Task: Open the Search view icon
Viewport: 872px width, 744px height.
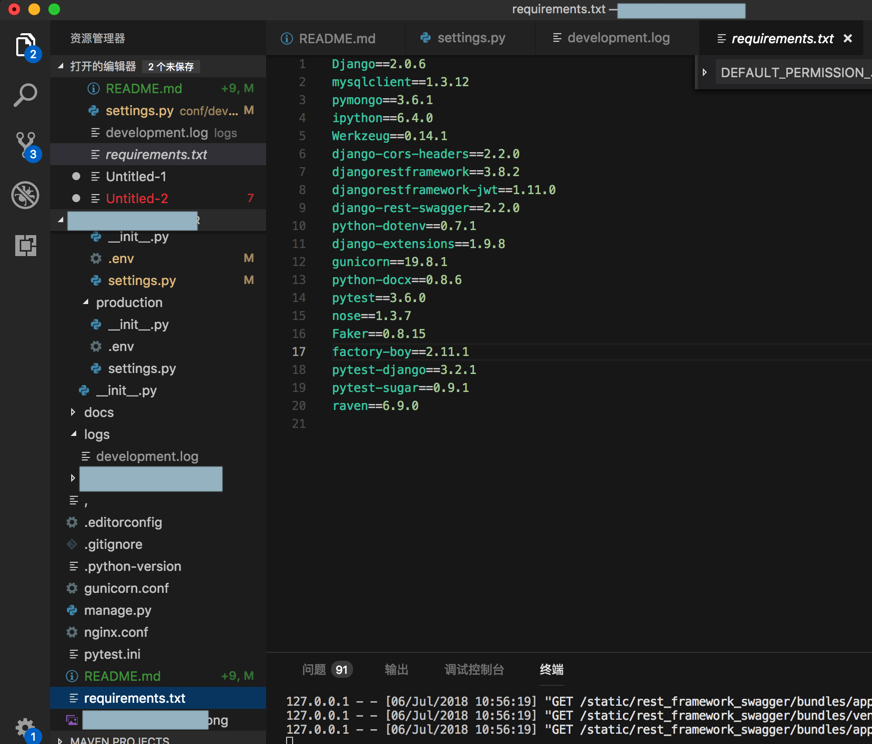Action: click(x=25, y=95)
